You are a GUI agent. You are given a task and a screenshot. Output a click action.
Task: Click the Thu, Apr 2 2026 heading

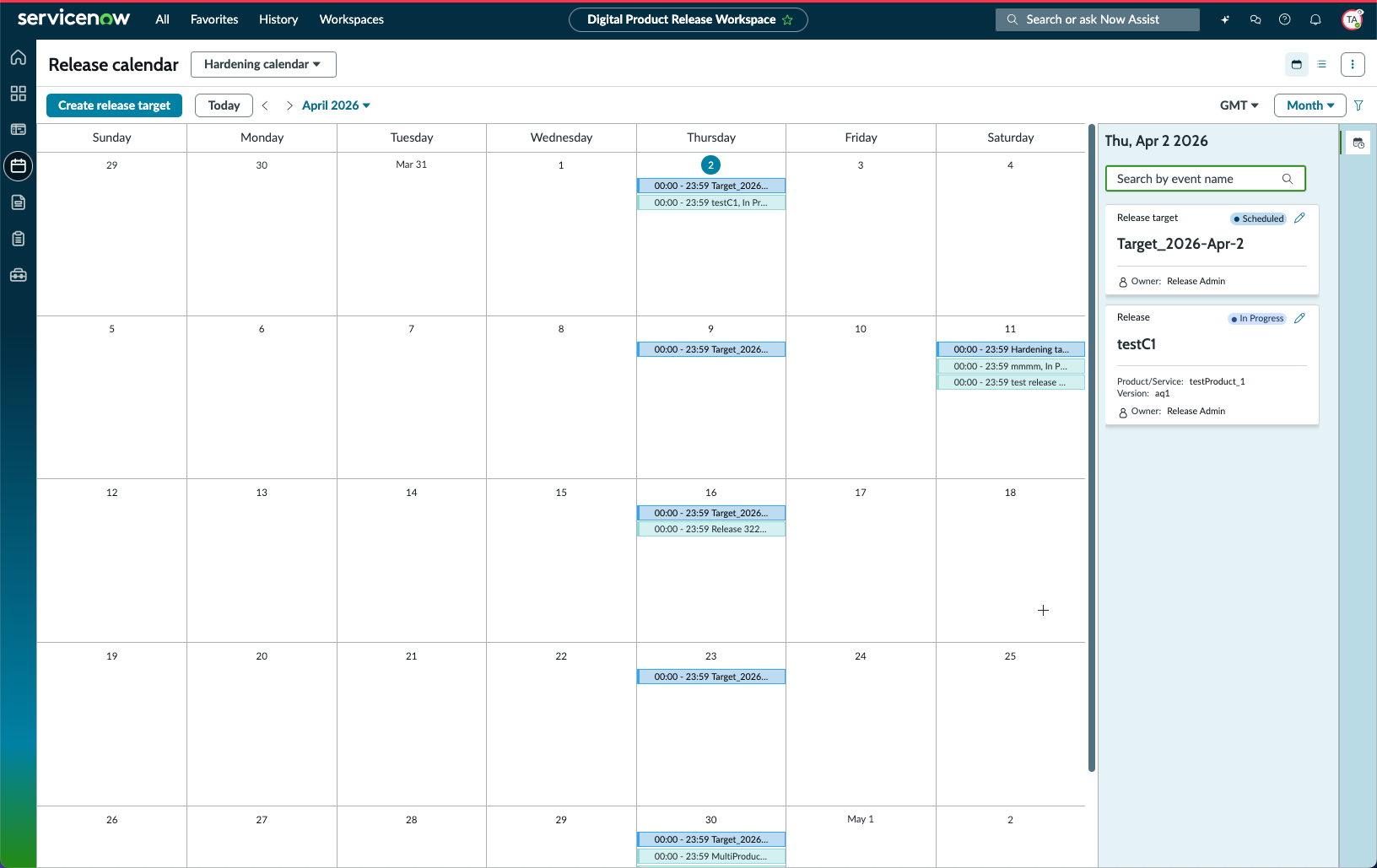(x=1157, y=141)
